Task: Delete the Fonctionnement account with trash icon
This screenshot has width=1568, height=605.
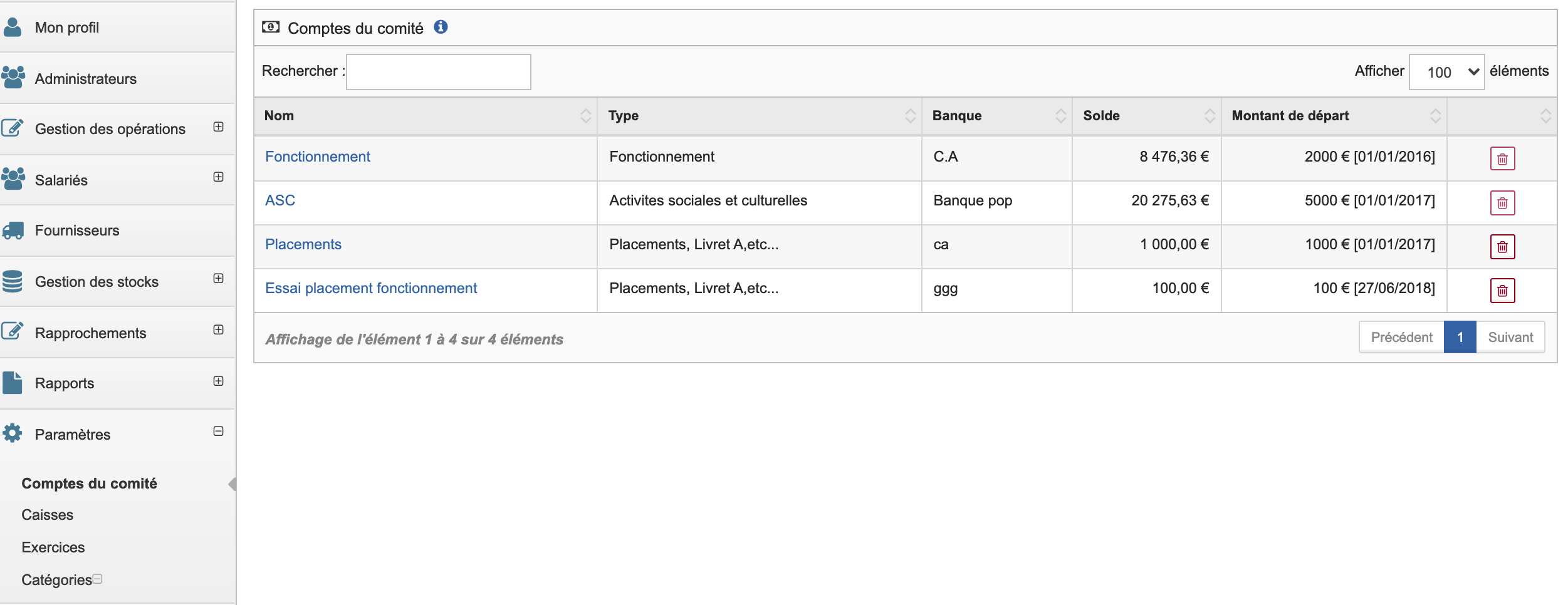Action: tap(1502, 159)
